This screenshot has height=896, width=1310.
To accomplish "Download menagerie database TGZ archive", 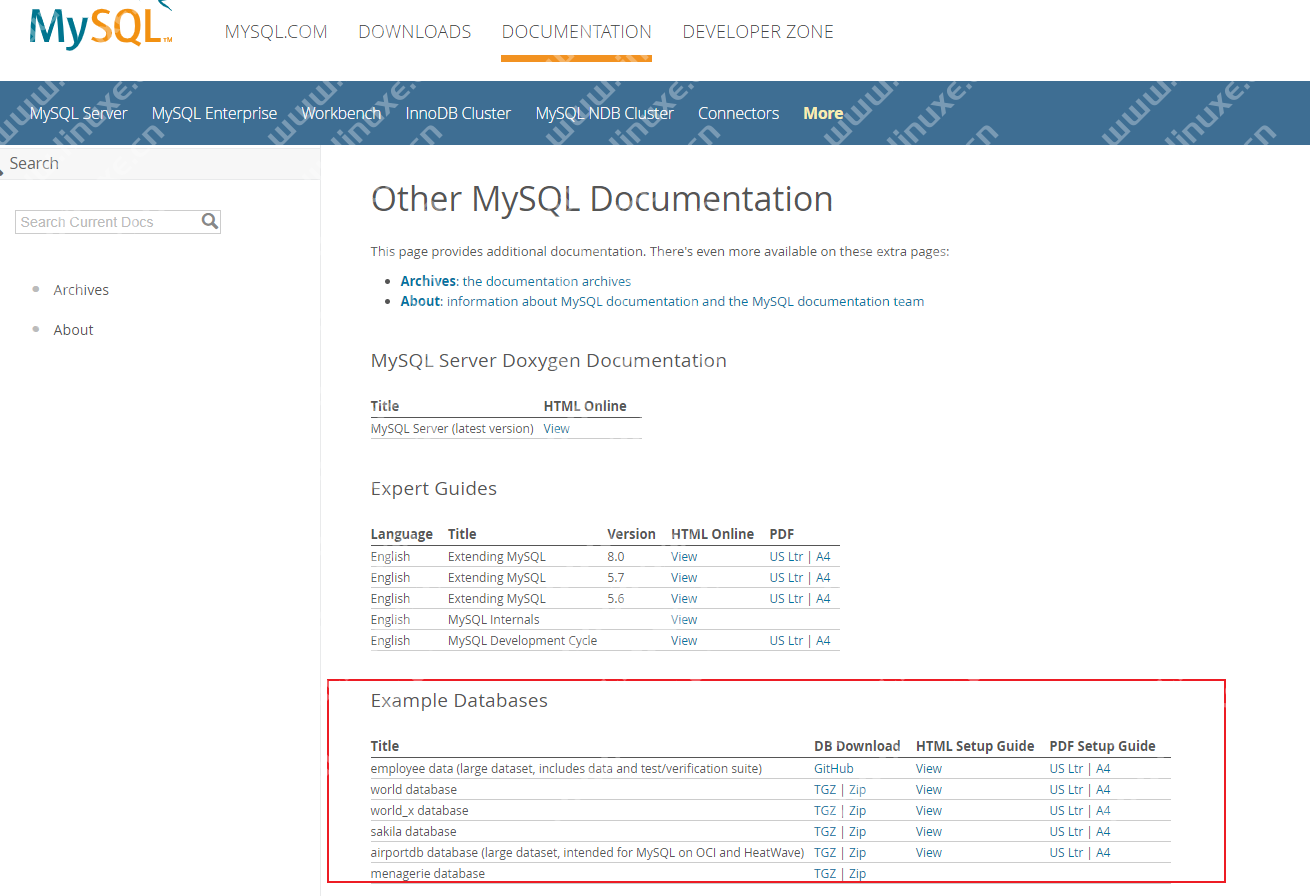I will pos(825,873).
